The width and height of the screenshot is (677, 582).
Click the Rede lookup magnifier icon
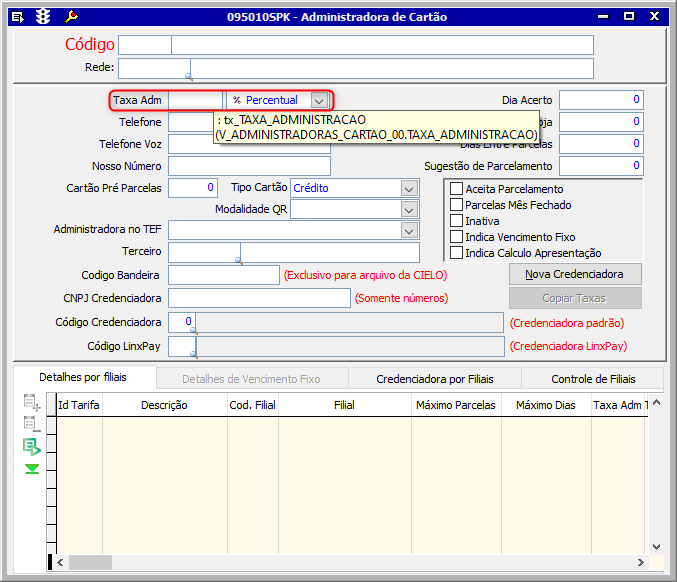click(189, 76)
